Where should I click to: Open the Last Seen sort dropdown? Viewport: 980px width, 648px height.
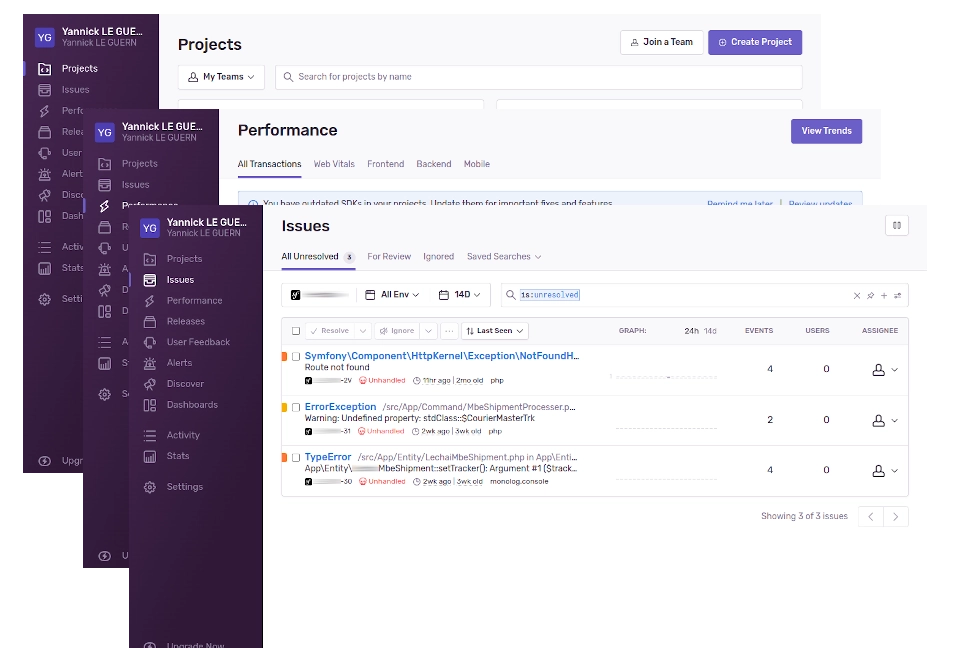(x=495, y=331)
